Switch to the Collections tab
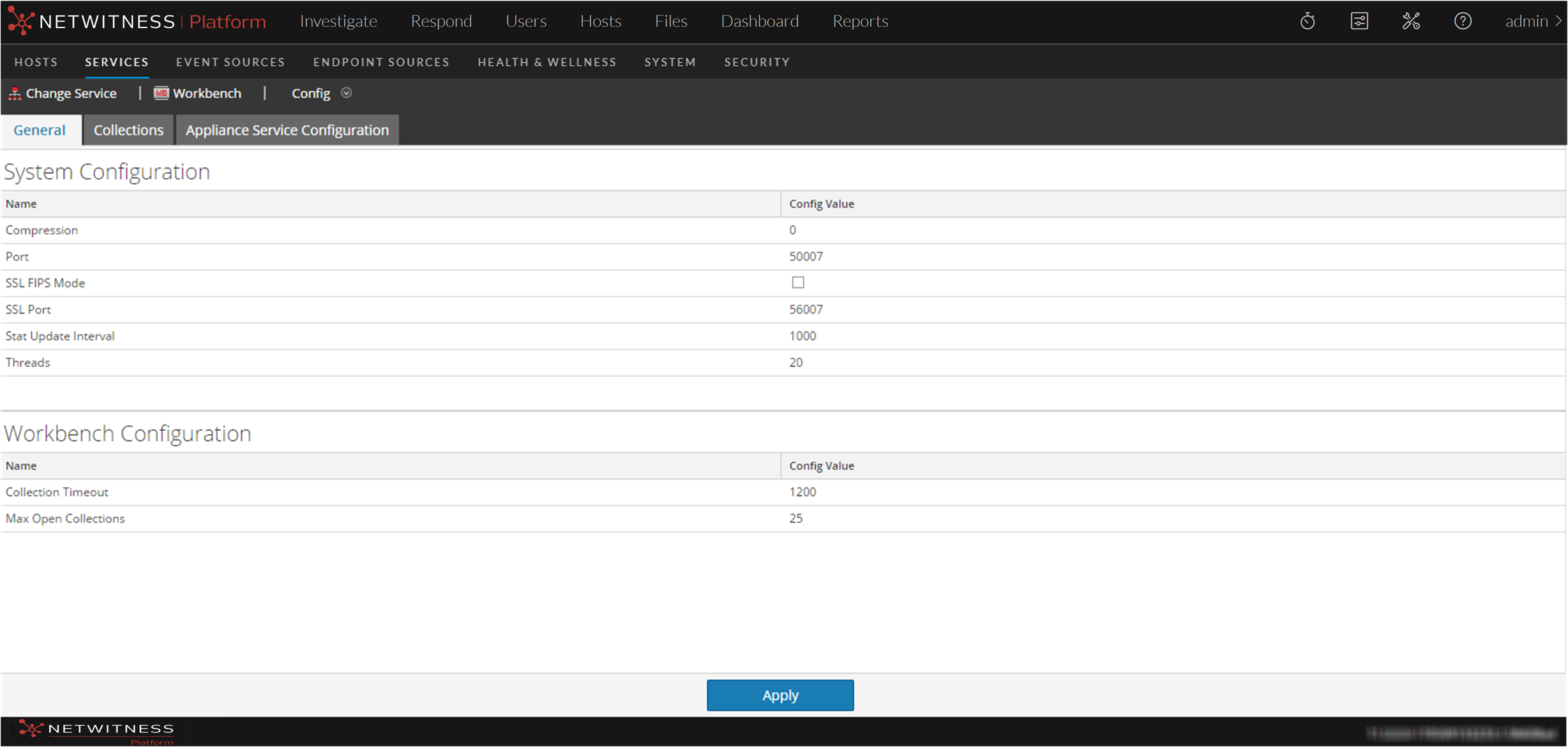The width and height of the screenshot is (1568, 747). [128, 130]
